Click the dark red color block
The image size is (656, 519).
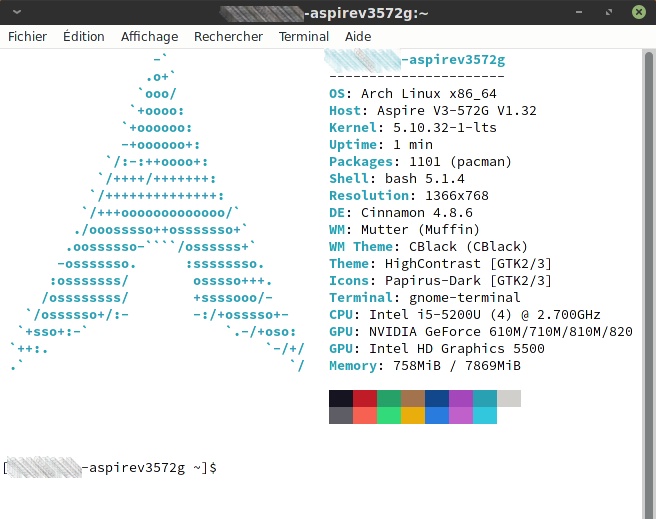365,398
